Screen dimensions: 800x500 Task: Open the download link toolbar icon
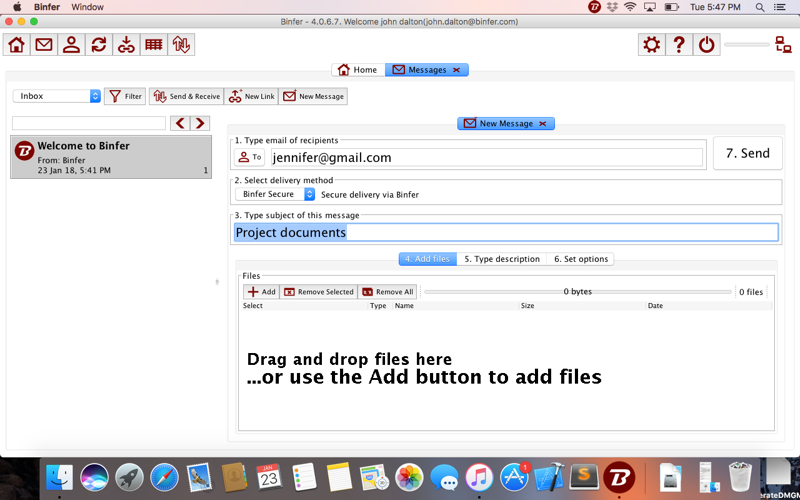(126, 45)
